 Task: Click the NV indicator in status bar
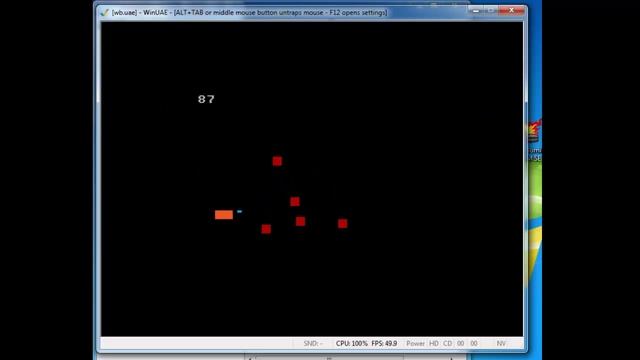click(501, 344)
